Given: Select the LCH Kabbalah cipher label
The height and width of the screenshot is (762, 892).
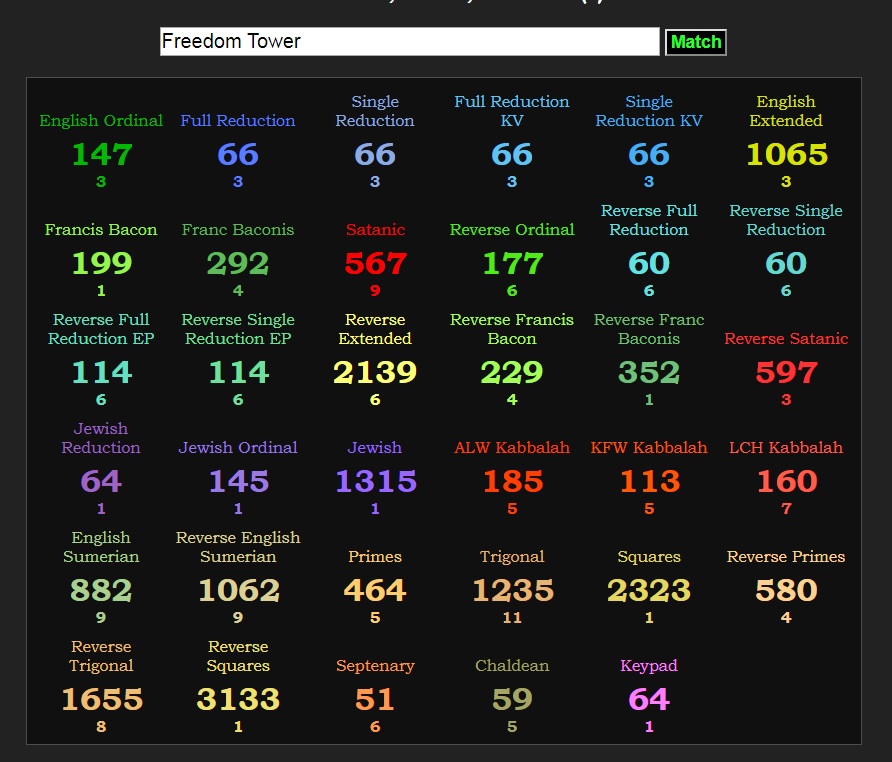Looking at the screenshot, I should point(786,448).
